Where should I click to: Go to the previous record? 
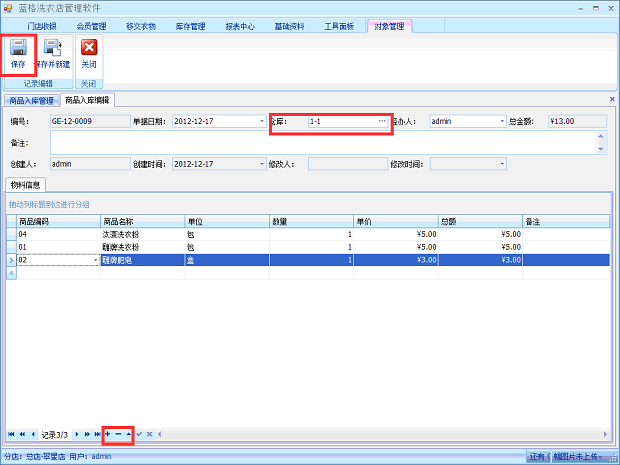coord(33,435)
